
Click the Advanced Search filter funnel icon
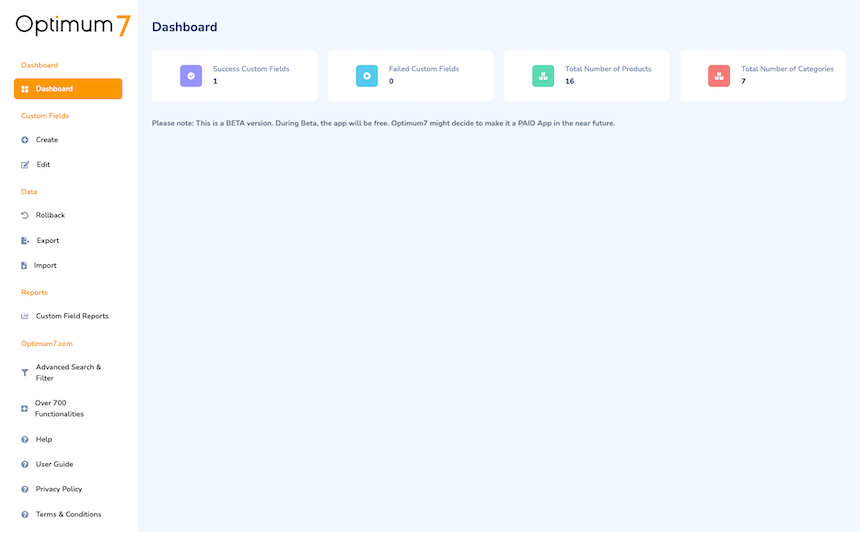(25, 372)
